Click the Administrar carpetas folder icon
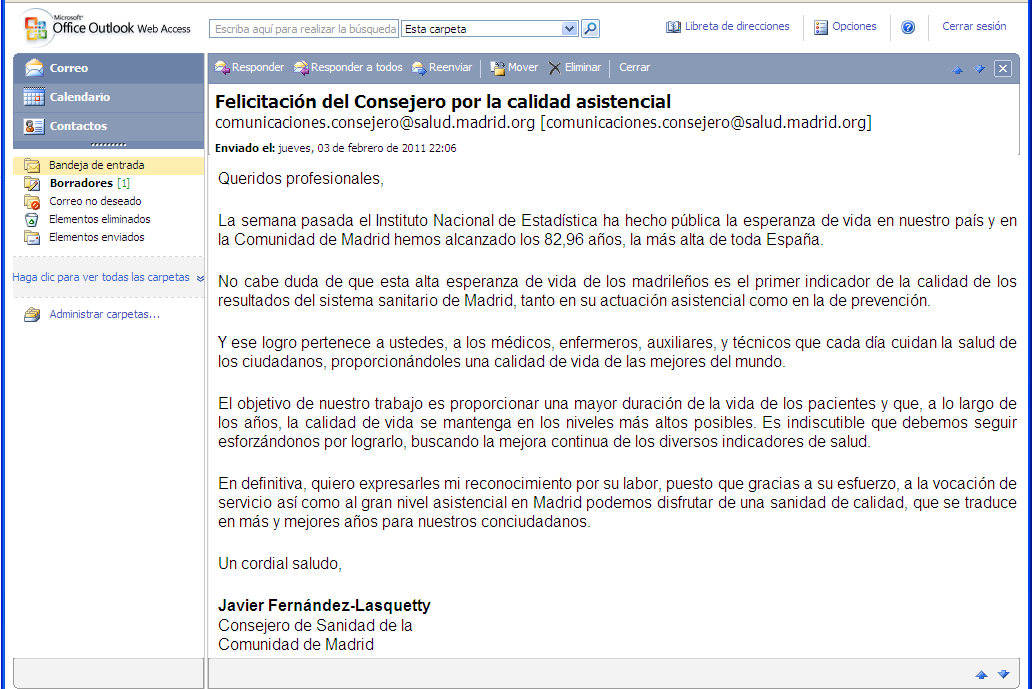This screenshot has height=689, width=1032. pyautogui.click(x=32, y=315)
